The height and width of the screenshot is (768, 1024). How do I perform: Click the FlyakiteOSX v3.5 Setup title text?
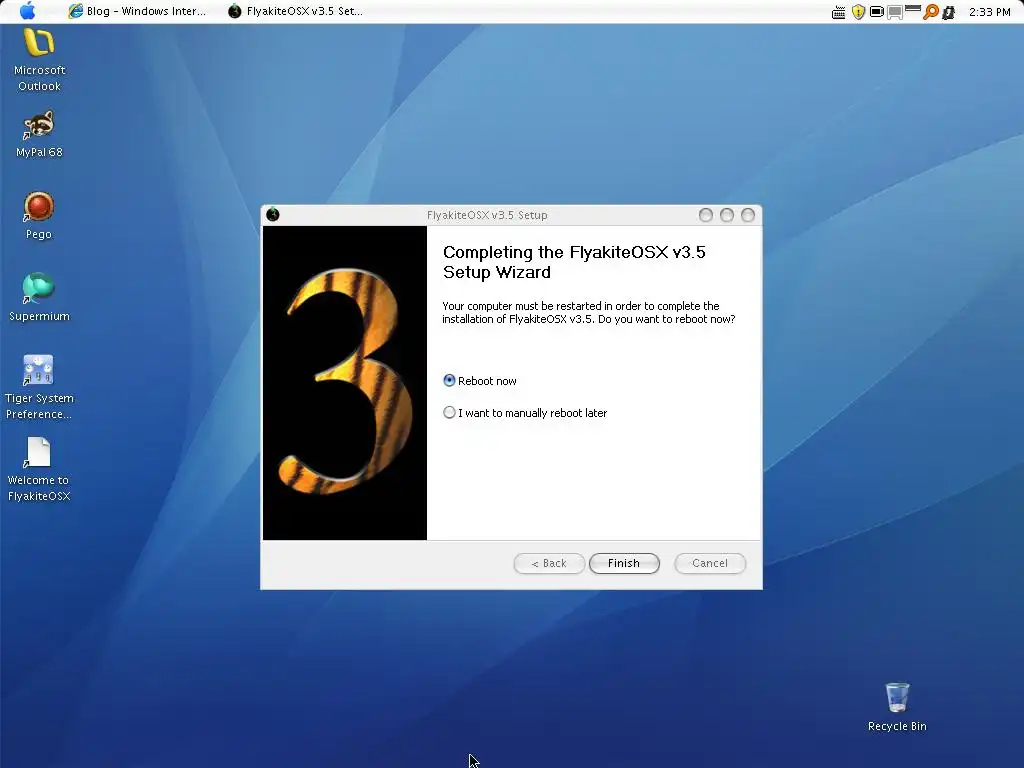pos(487,215)
